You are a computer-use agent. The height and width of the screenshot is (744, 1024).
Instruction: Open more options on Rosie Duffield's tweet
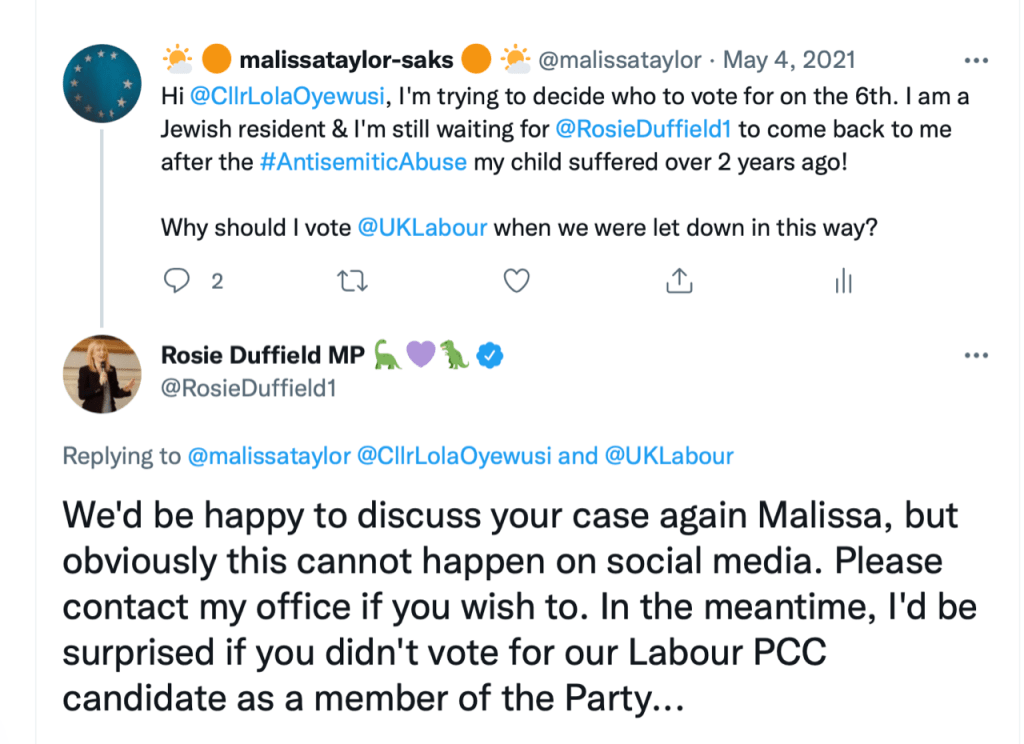coord(975,355)
